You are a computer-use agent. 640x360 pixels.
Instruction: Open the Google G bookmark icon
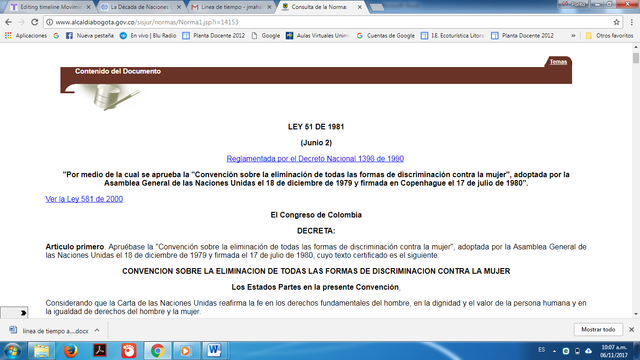pos(56,36)
